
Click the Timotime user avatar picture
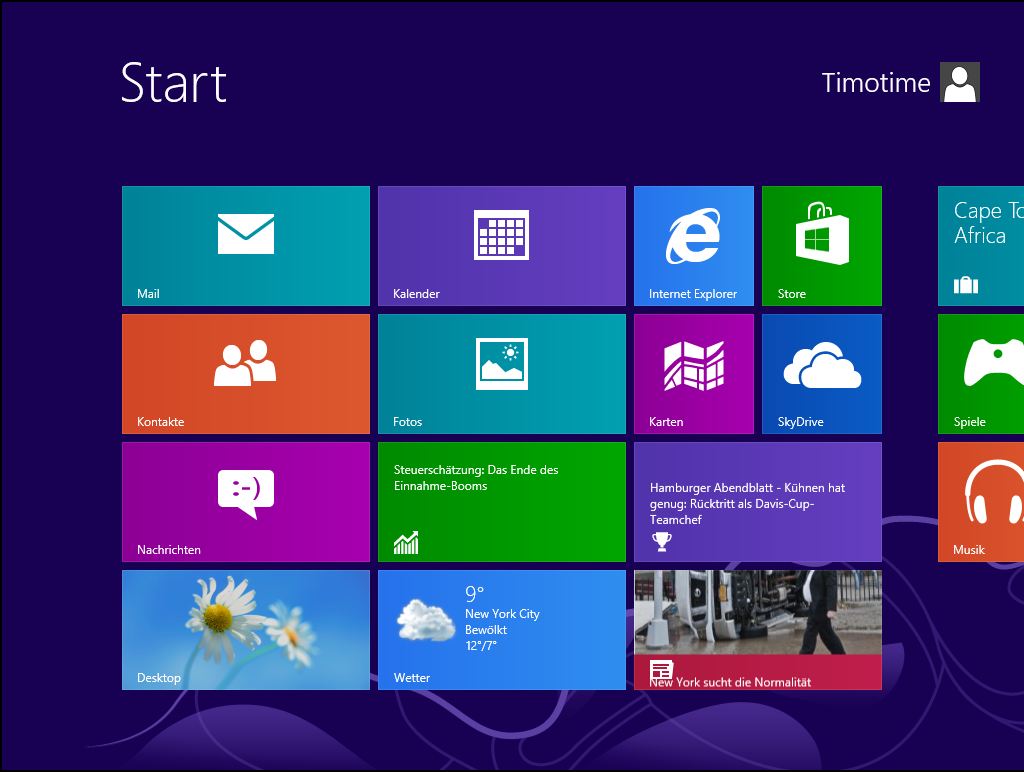[x=959, y=82]
